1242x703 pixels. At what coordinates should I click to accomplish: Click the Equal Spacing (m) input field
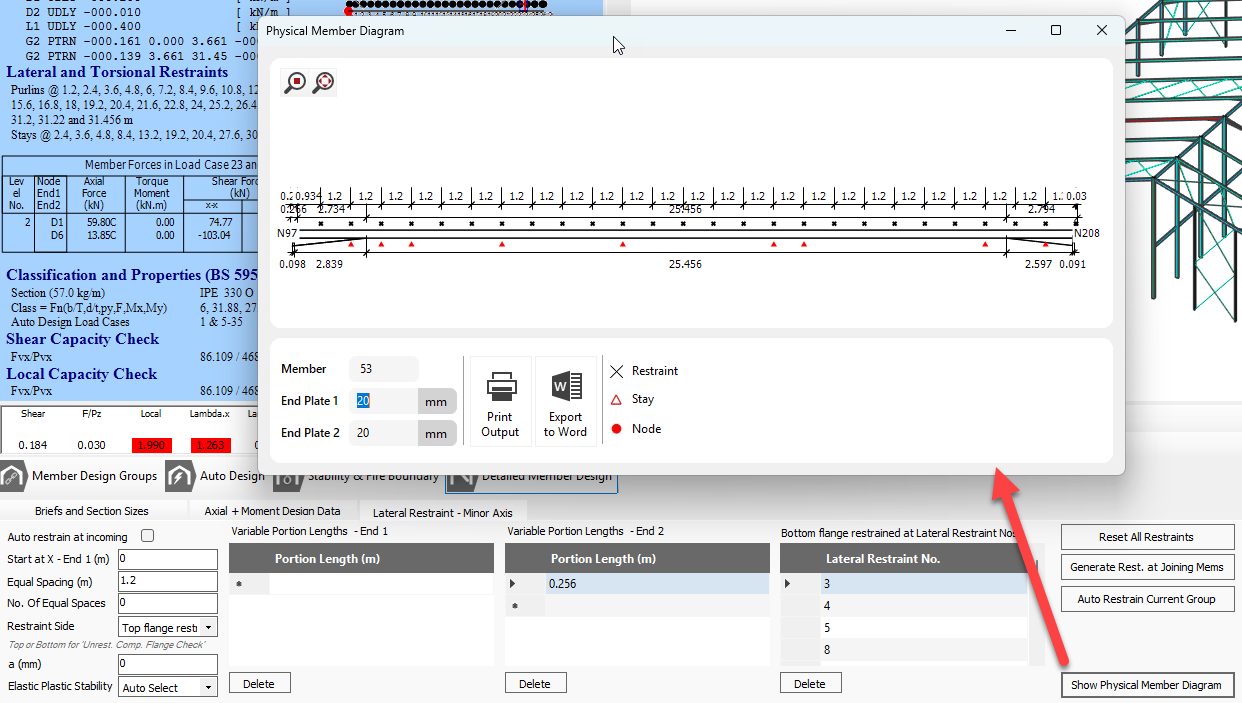pos(167,582)
